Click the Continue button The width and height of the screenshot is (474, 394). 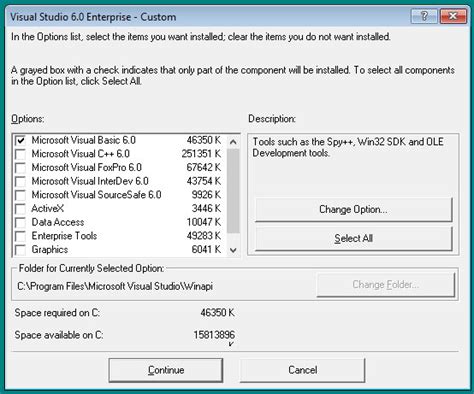[x=166, y=370]
